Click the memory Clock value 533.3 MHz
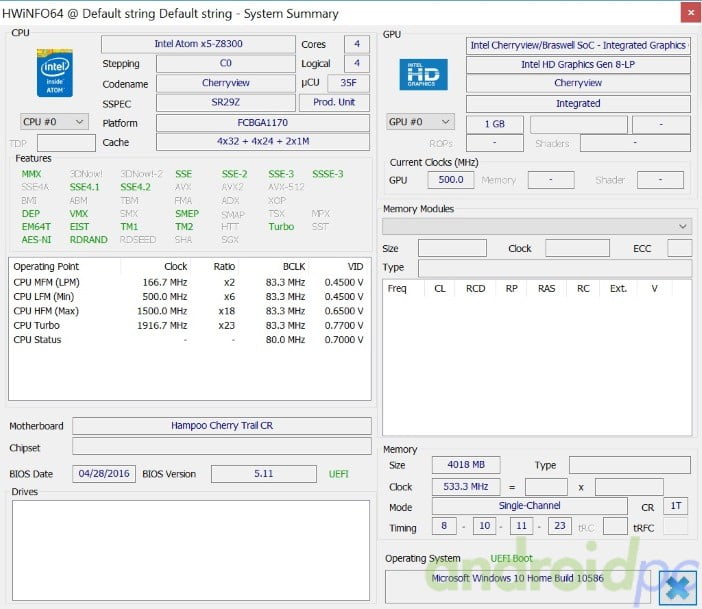 point(466,487)
